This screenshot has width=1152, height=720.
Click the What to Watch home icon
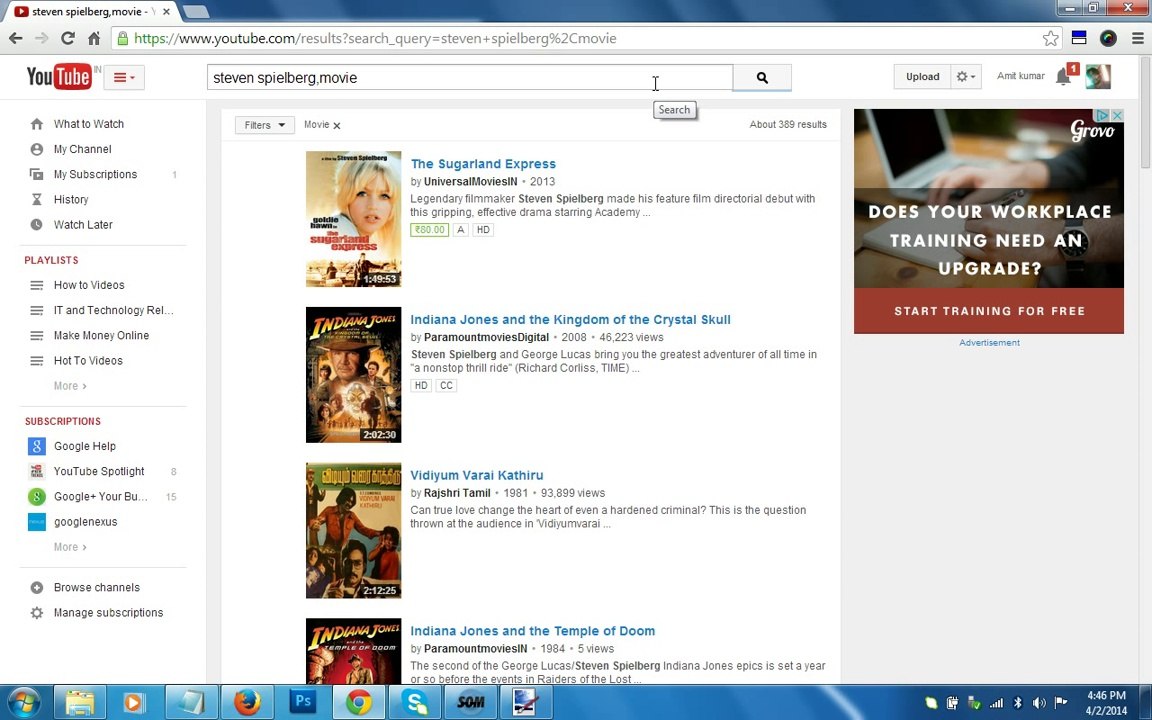coord(36,124)
